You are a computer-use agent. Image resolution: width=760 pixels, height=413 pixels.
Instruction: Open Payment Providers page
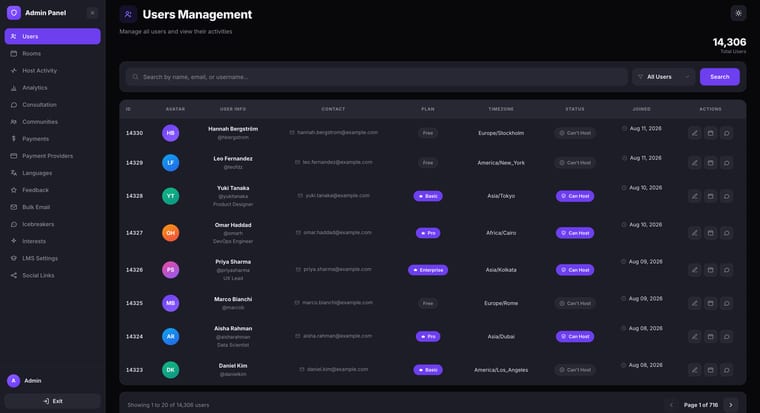pos(52,156)
